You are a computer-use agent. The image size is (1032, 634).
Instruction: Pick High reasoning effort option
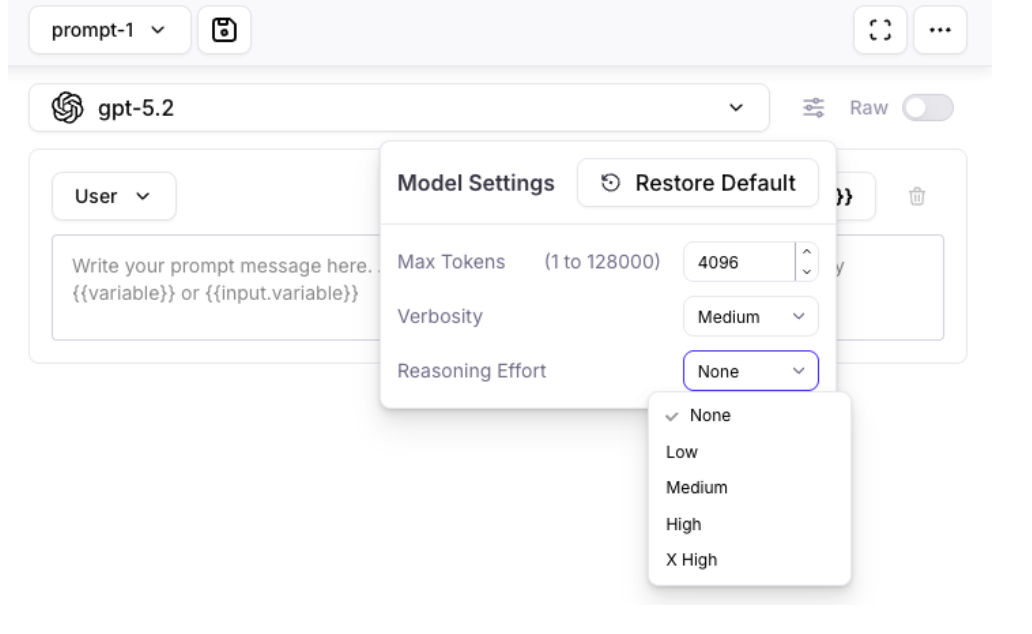[x=684, y=524]
